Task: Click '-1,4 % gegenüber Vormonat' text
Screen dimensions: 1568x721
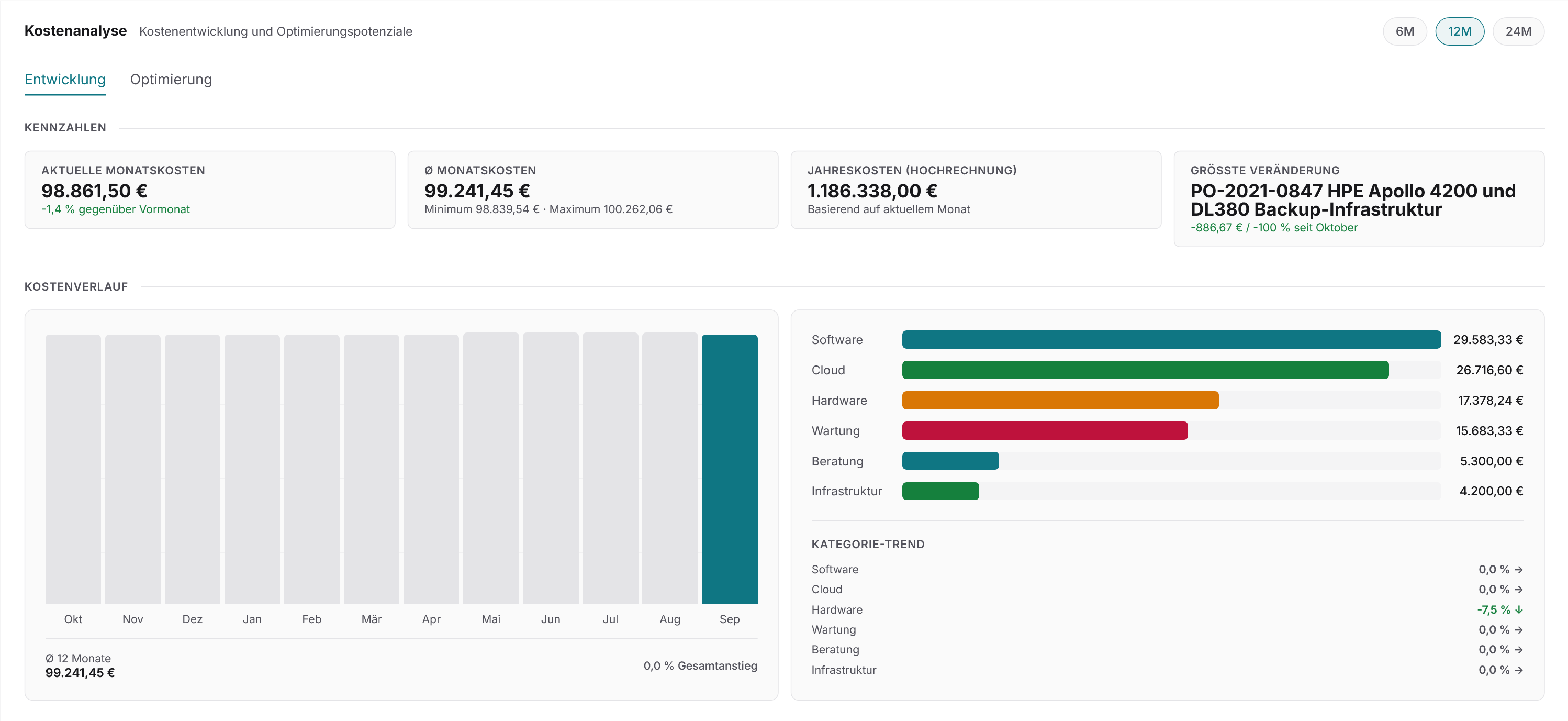Action: (x=116, y=209)
